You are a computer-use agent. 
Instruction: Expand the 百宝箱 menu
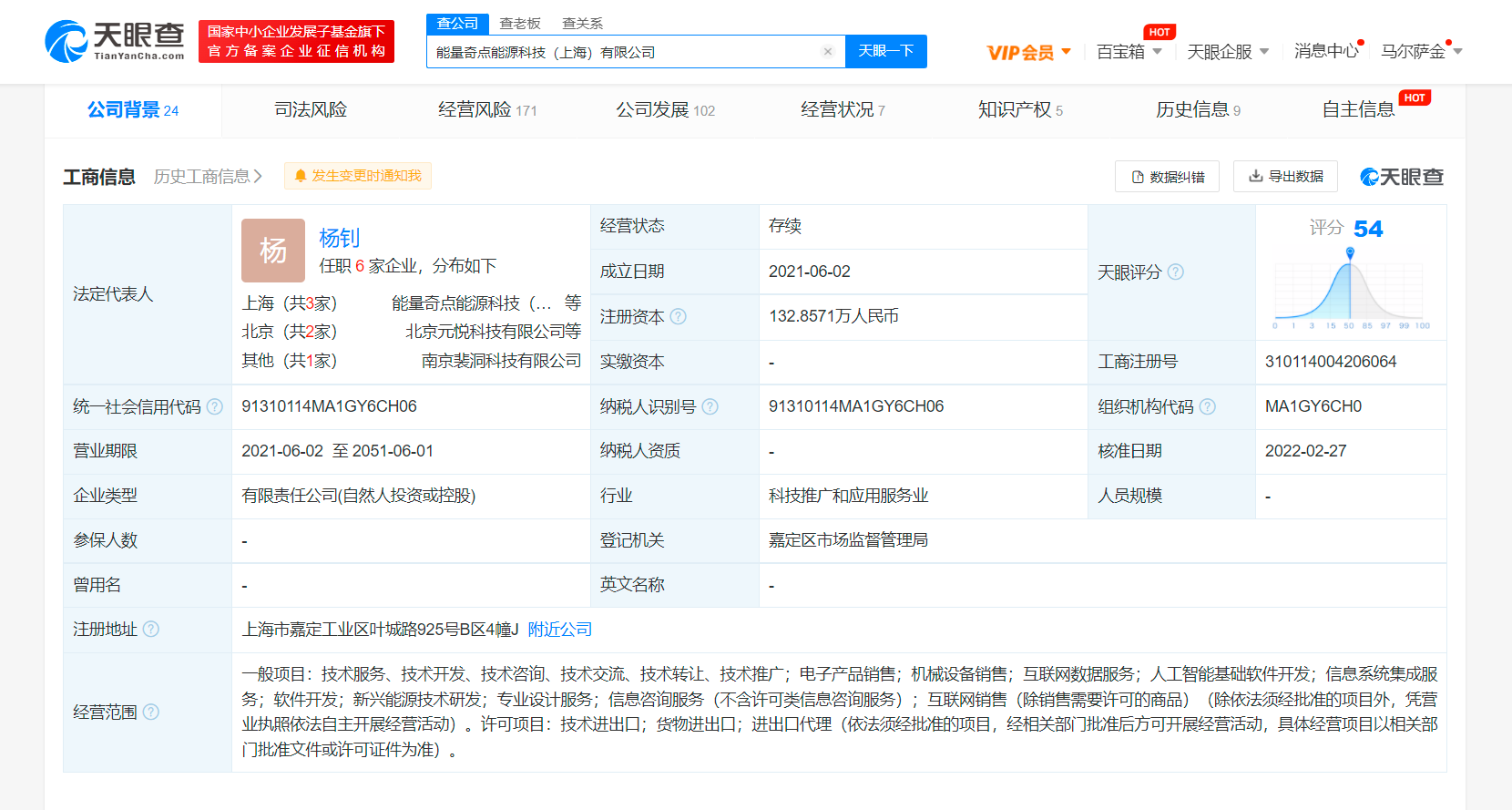point(1129,52)
